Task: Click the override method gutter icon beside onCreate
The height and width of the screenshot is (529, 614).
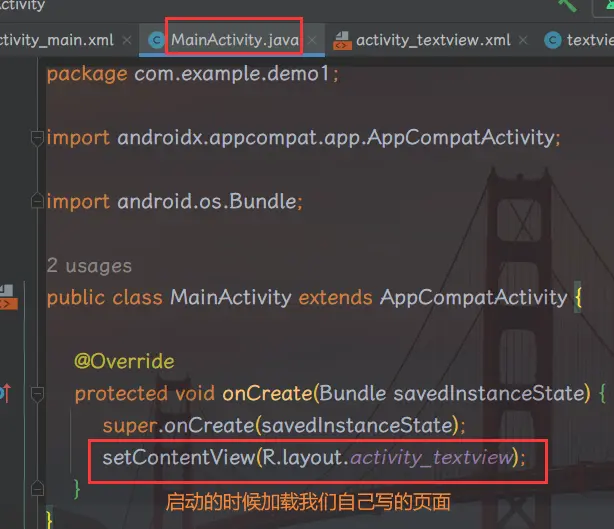Action: 6,393
